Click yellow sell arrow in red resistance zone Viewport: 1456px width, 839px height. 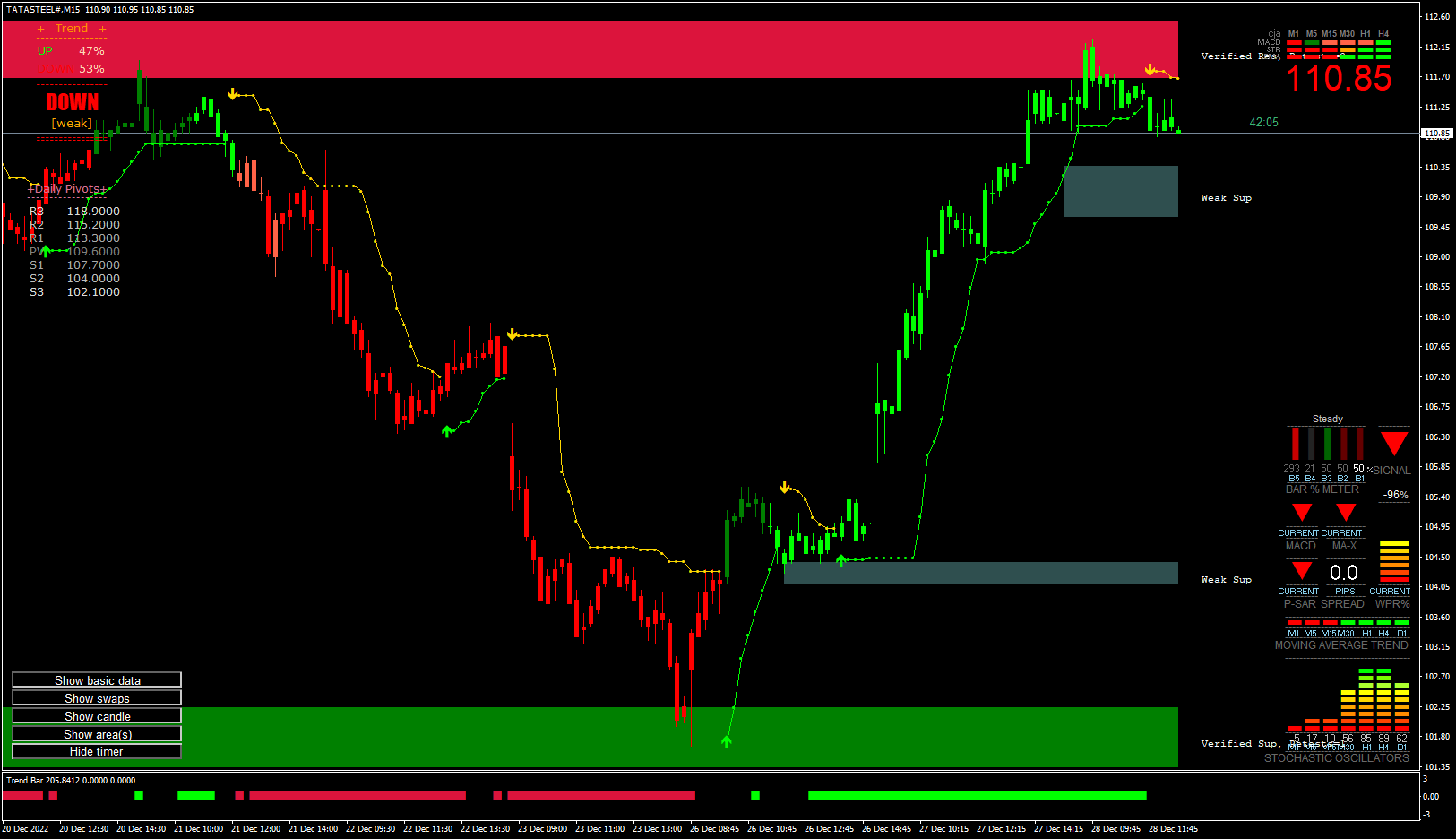tap(1150, 69)
